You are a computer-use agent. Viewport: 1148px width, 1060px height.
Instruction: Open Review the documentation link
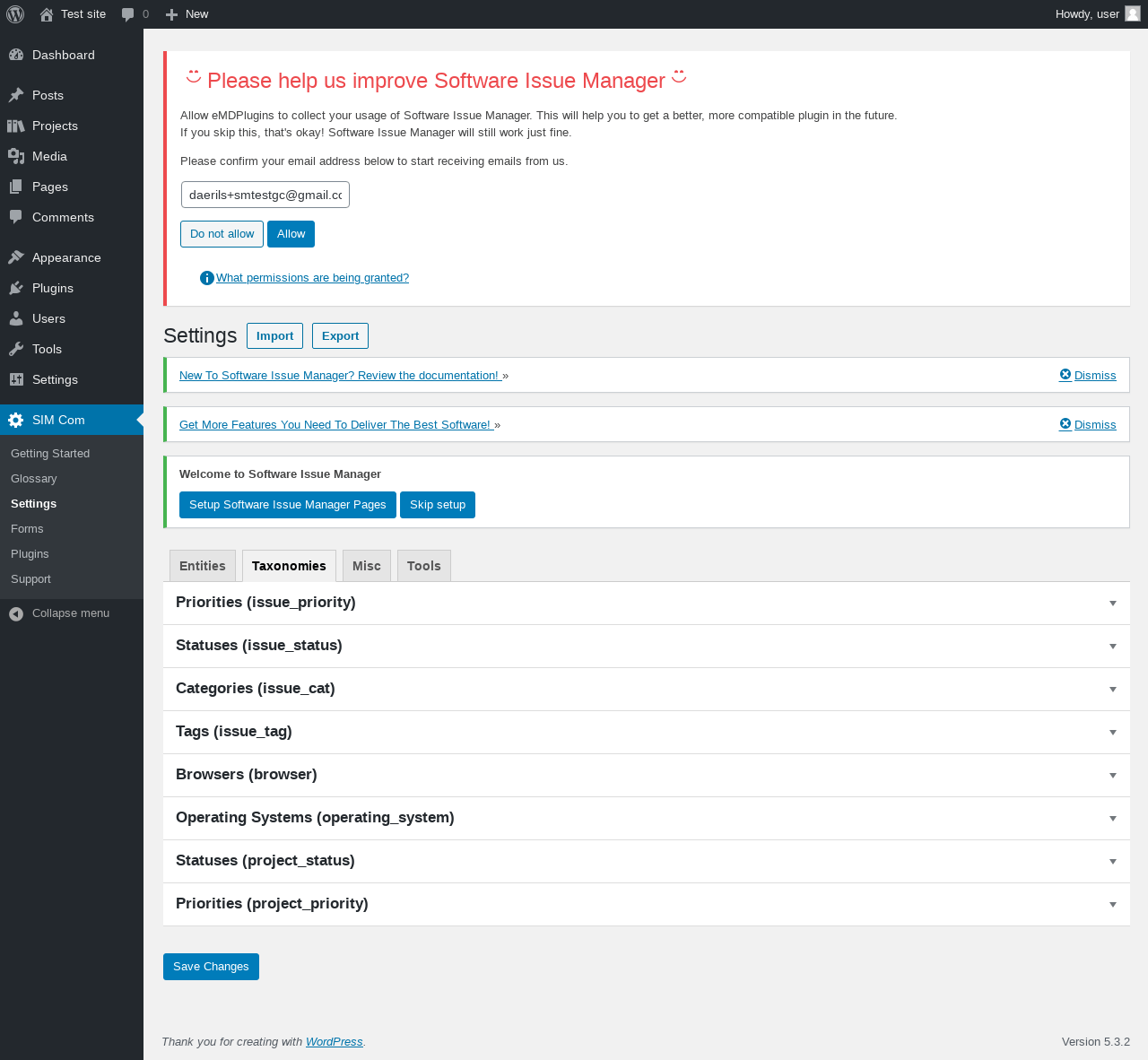tap(340, 376)
